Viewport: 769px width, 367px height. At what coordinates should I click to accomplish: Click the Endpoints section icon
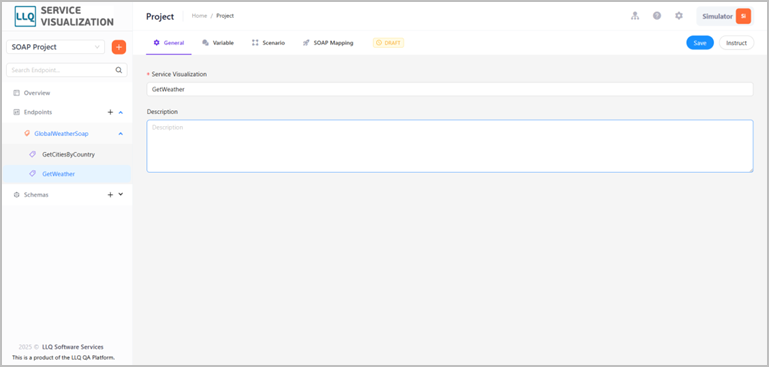point(16,112)
